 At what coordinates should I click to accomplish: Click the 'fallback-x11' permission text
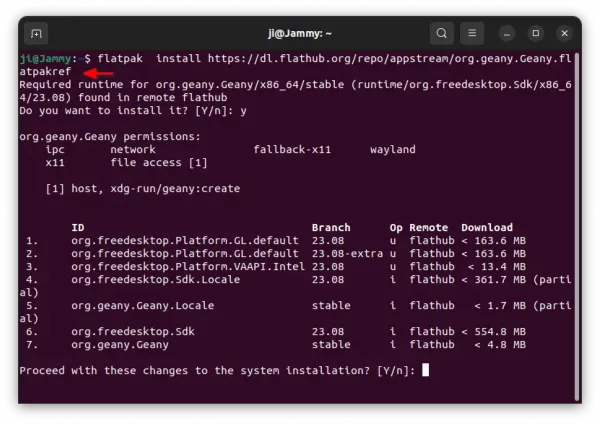click(292, 150)
